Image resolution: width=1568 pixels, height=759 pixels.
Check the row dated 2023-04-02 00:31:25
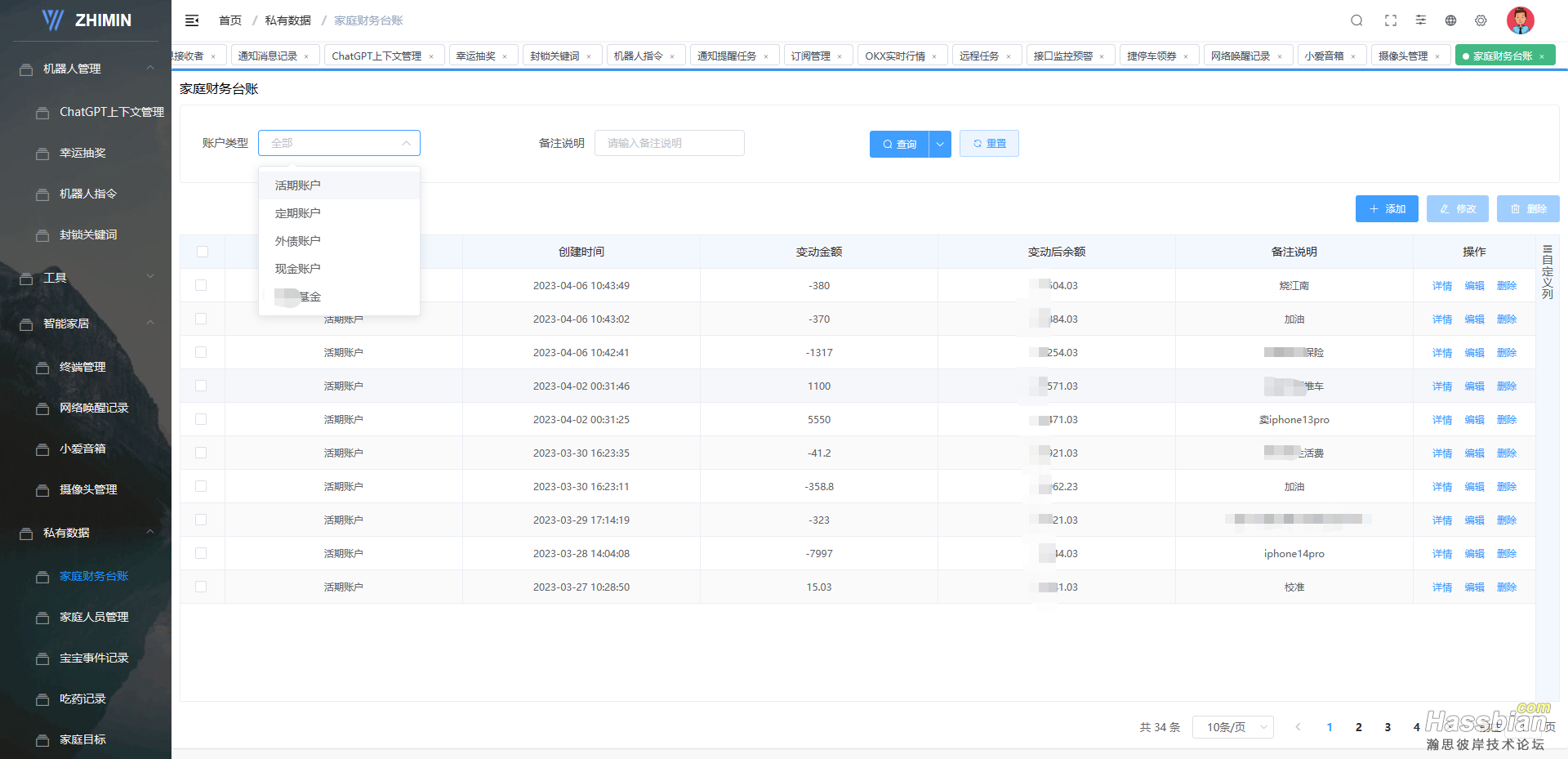(201, 419)
